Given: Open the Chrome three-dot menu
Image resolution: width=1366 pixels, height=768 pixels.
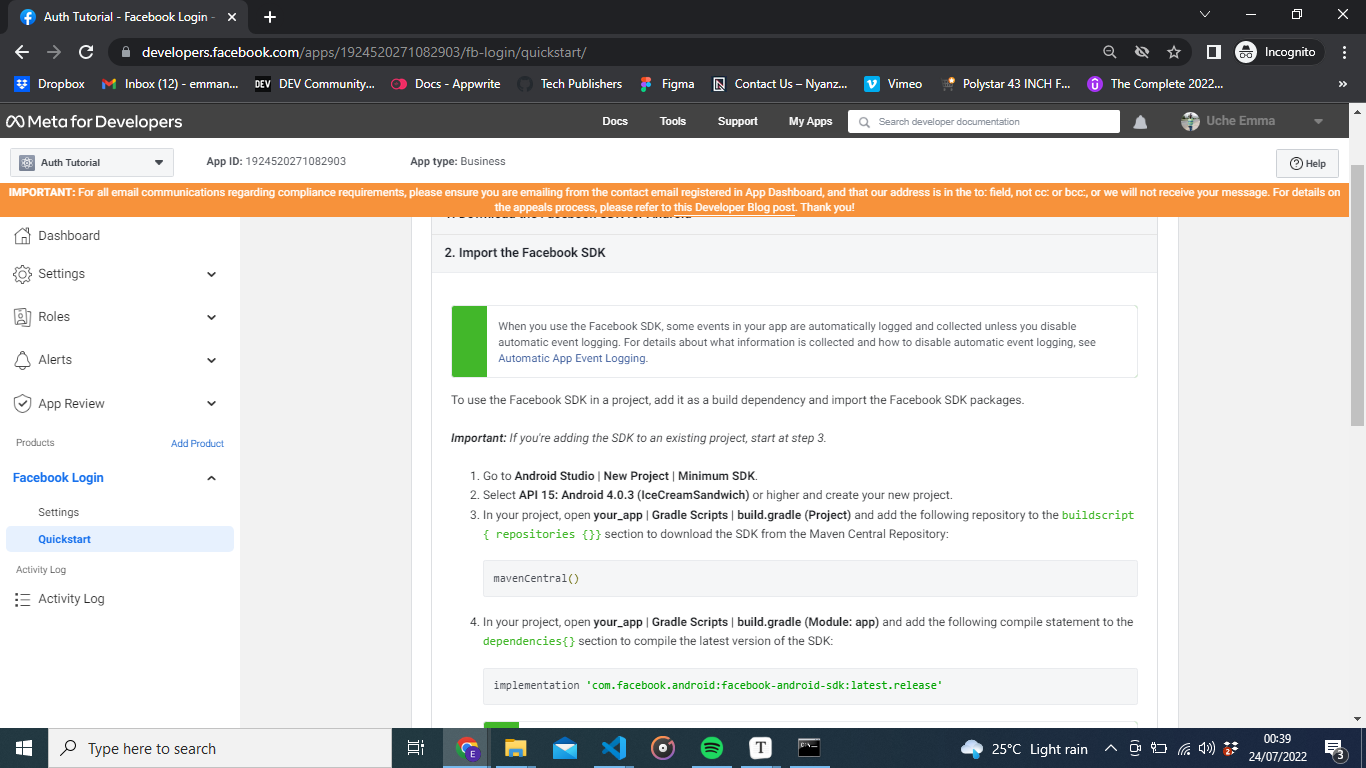Looking at the screenshot, I should (1344, 52).
